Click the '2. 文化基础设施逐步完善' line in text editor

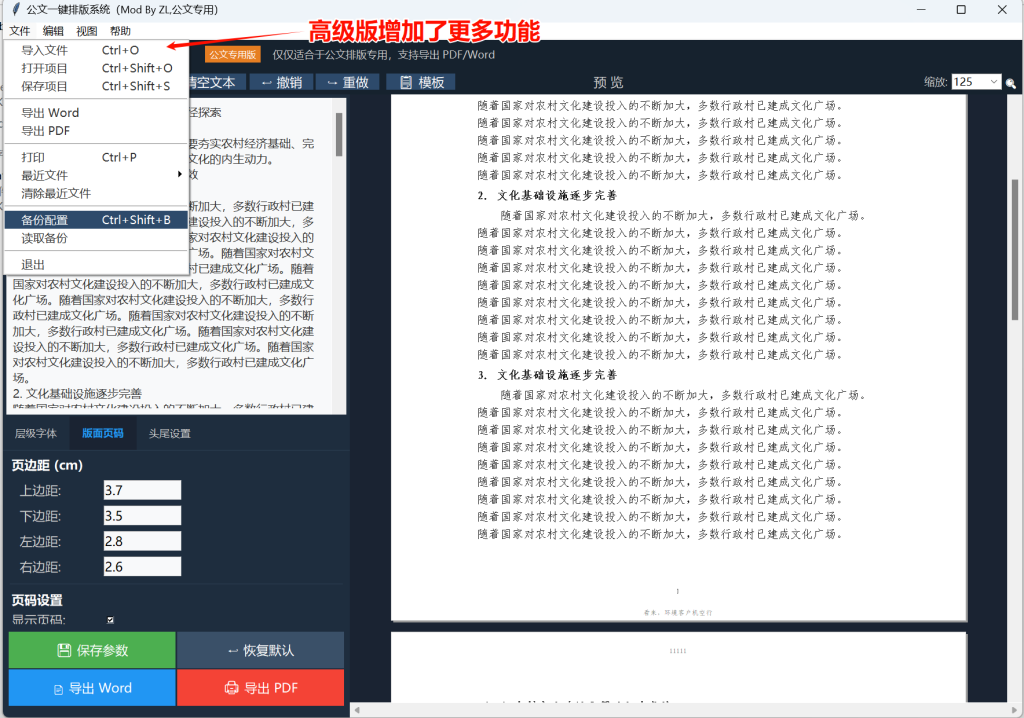click(77, 393)
